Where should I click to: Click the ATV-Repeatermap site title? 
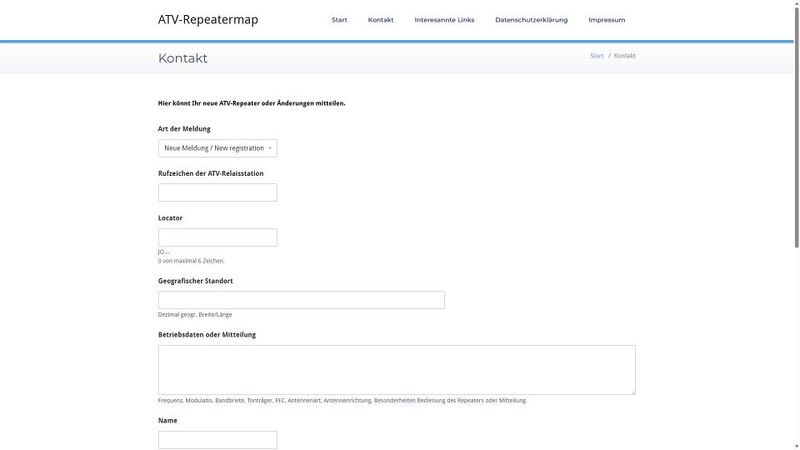208,20
